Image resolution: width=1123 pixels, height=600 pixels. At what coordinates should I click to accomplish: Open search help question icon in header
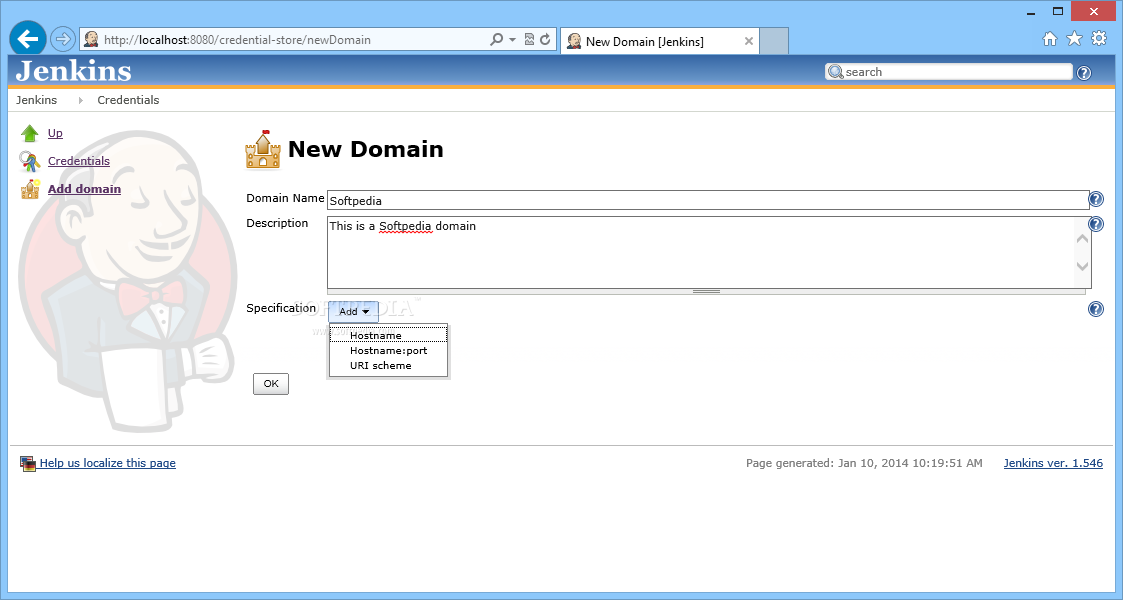pyautogui.click(x=1084, y=72)
